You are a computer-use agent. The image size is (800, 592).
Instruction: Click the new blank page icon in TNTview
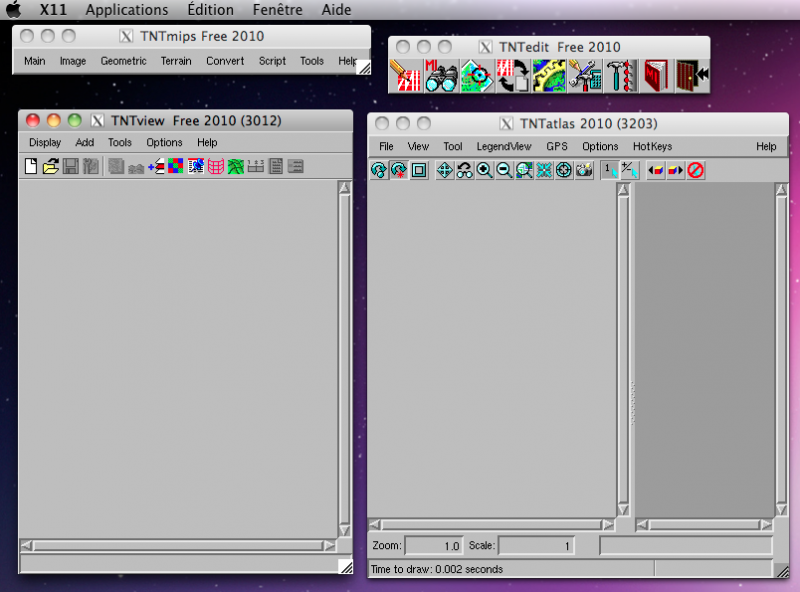(30, 167)
